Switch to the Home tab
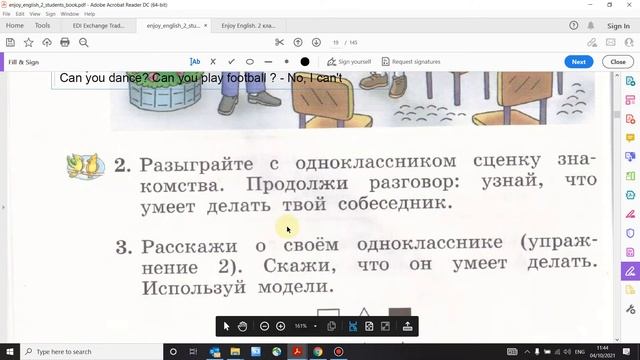The image size is (640, 360). (15, 25)
